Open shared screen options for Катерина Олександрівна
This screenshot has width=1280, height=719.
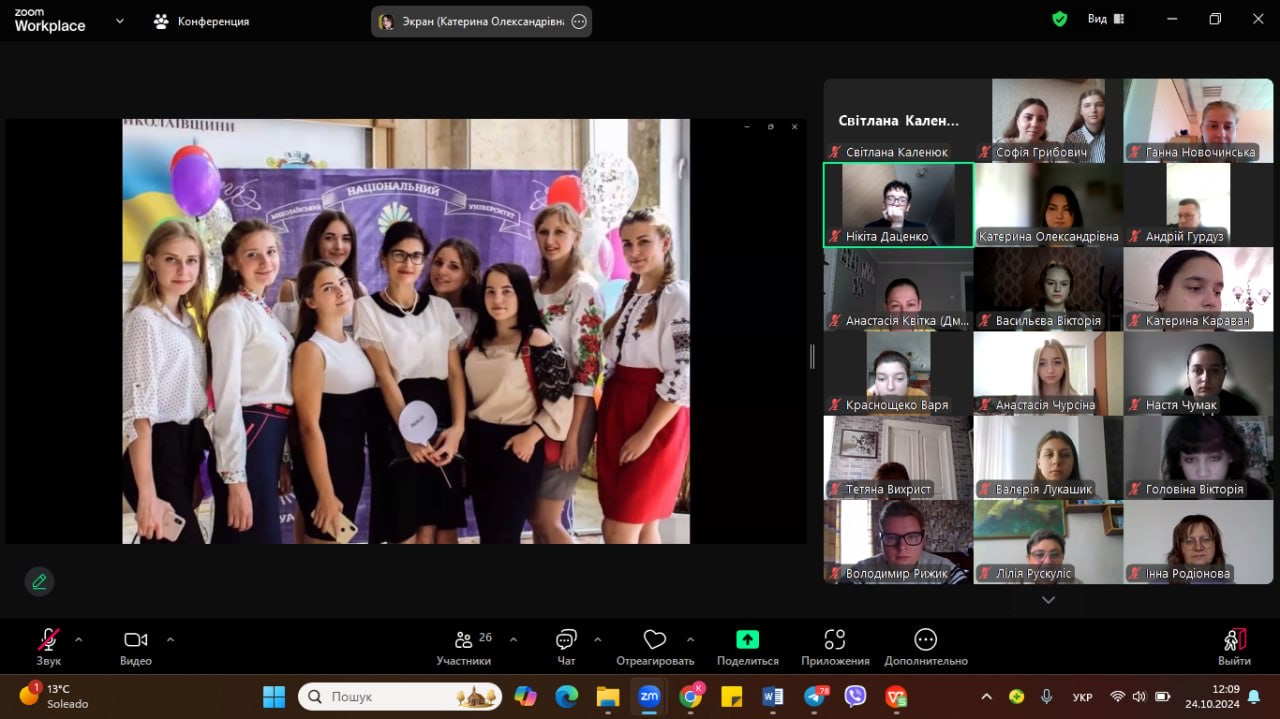[x=579, y=22]
